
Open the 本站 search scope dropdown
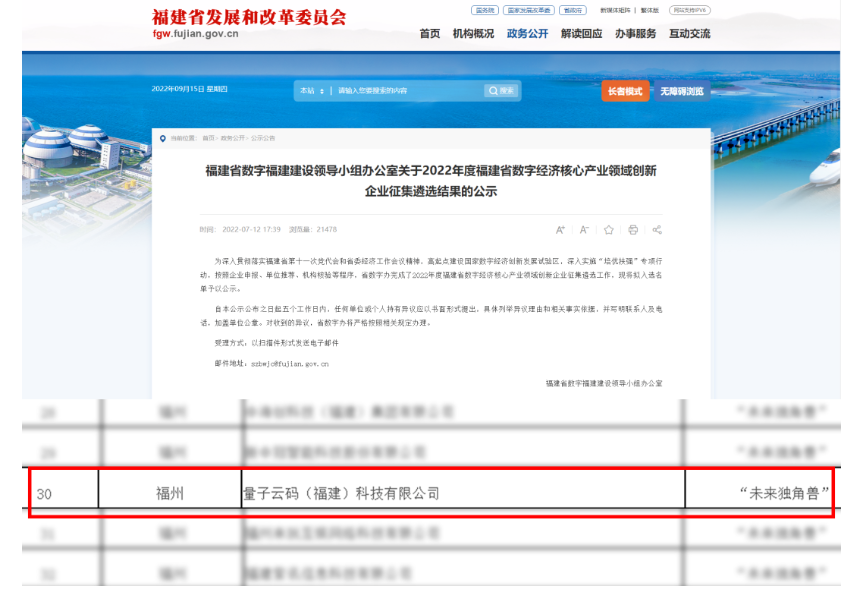click(x=312, y=91)
